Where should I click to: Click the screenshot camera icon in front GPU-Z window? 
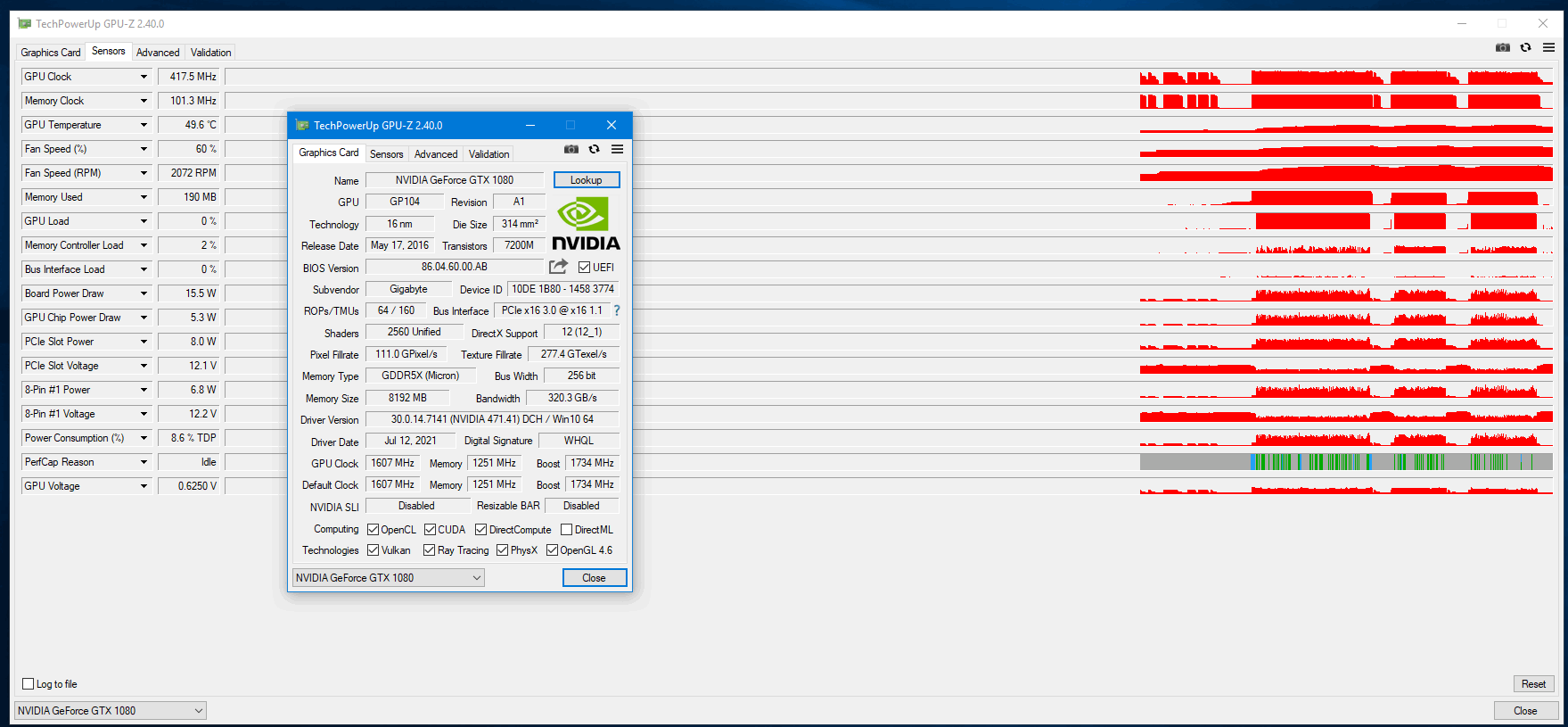pyautogui.click(x=571, y=150)
